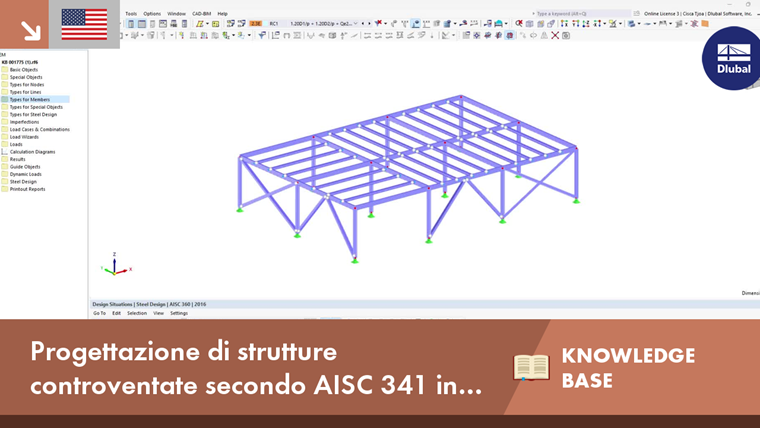Viewport: 760px width, 428px height.
Task: Click the blue diamond view icon
Action: click(x=477, y=35)
